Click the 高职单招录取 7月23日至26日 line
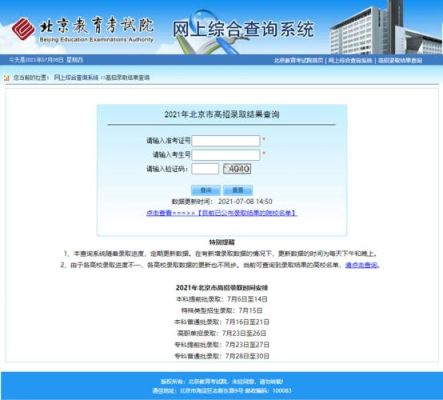The width and height of the screenshot is (443, 400). (222, 333)
